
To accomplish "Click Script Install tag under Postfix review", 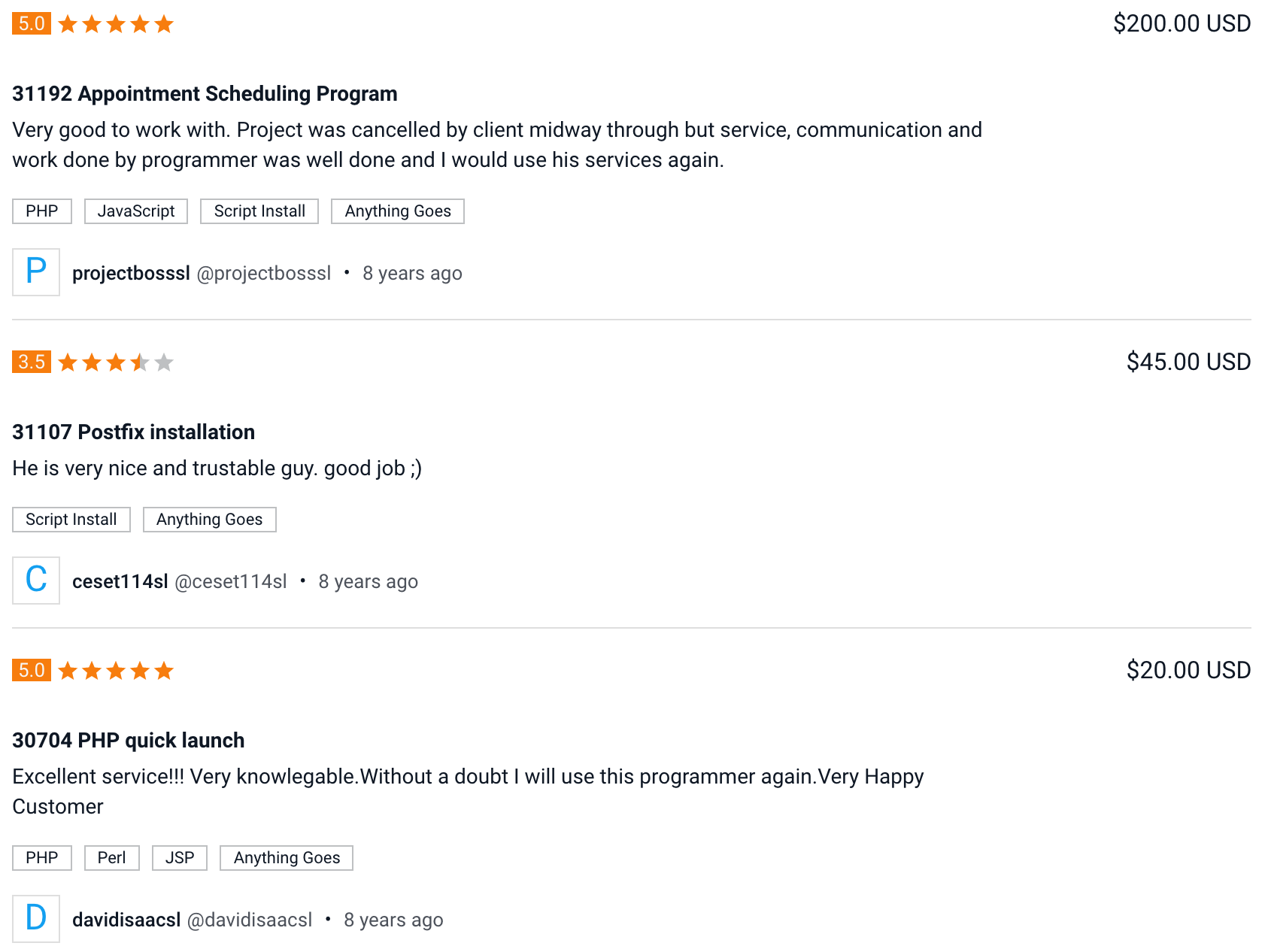I will click(x=71, y=520).
